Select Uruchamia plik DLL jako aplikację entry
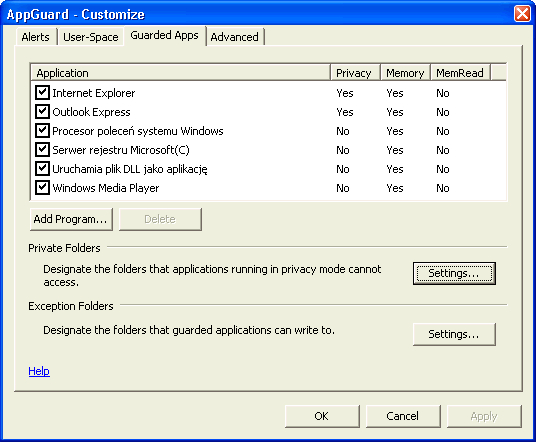Viewport: 536px width, 442px height. (130, 169)
